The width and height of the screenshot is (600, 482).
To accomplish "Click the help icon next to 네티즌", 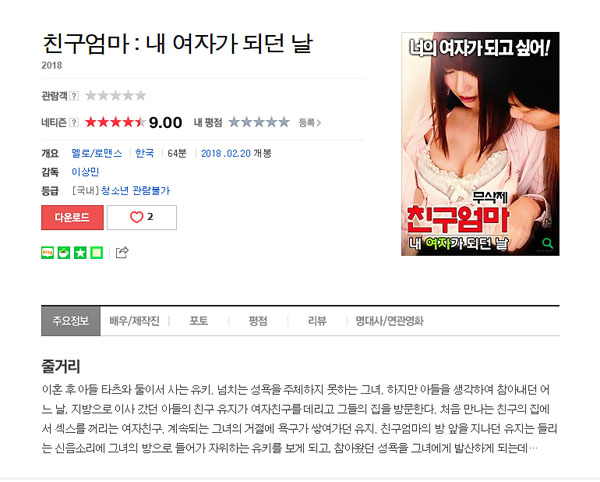I will coord(74,122).
